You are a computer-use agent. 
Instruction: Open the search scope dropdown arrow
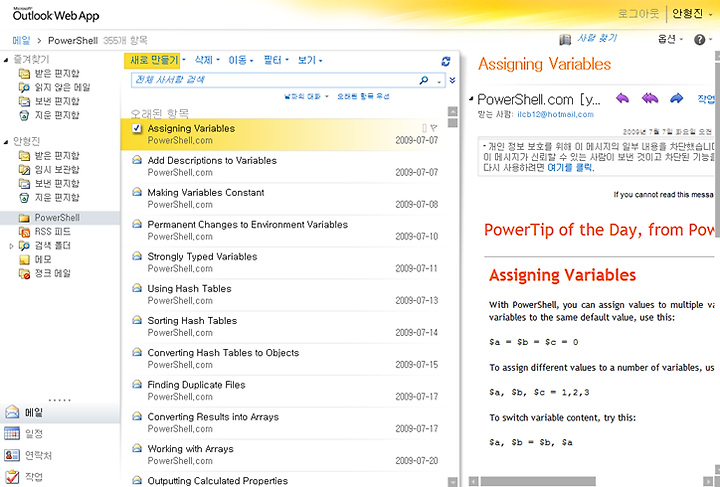click(x=439, y=81)
